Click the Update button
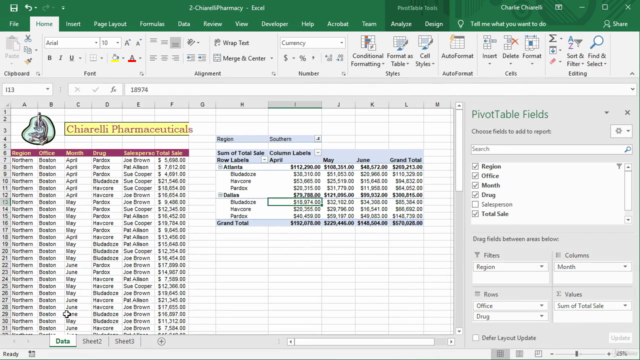640x360 pixels. tap(620, 338)
